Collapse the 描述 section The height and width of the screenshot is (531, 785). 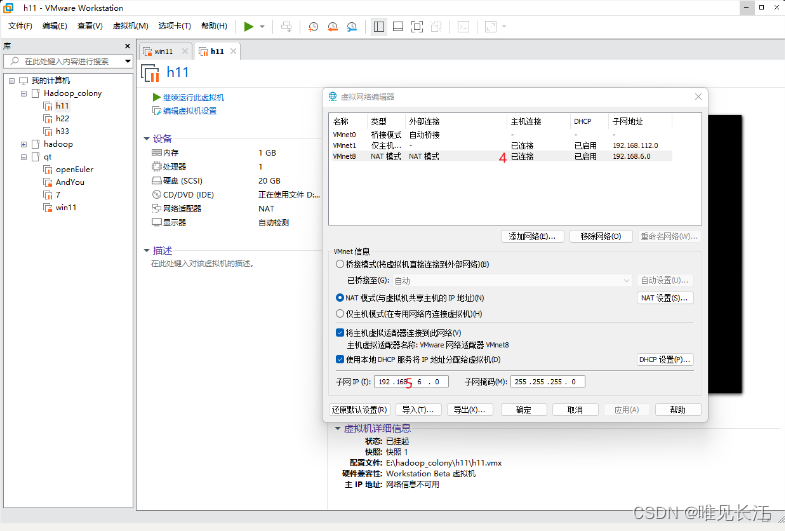tap(146, 250)
